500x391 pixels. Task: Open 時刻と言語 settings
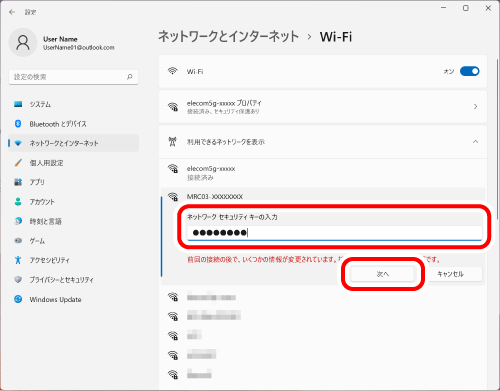[x=73, y=221]
